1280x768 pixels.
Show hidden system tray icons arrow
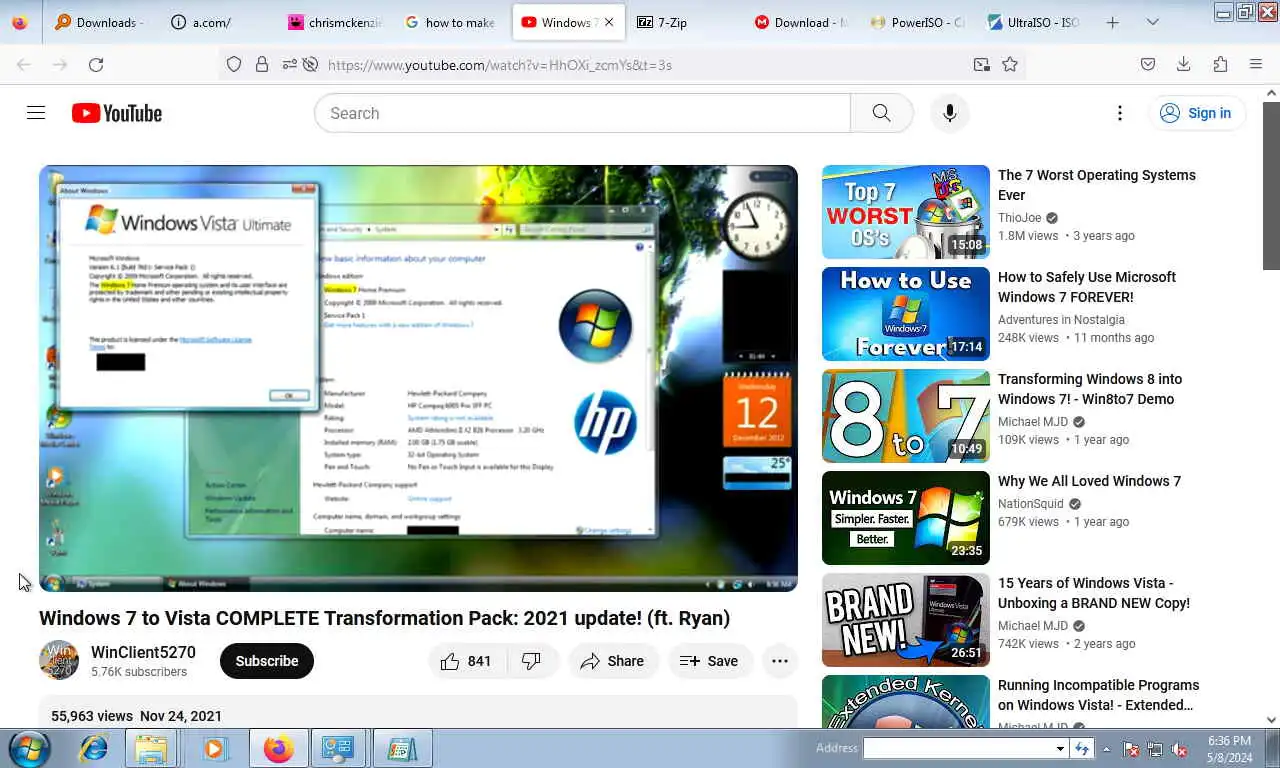1106,748
